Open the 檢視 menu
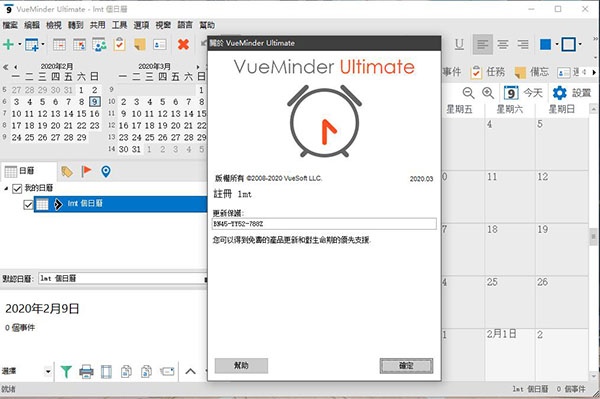600x399 pixels. (54, 25)
